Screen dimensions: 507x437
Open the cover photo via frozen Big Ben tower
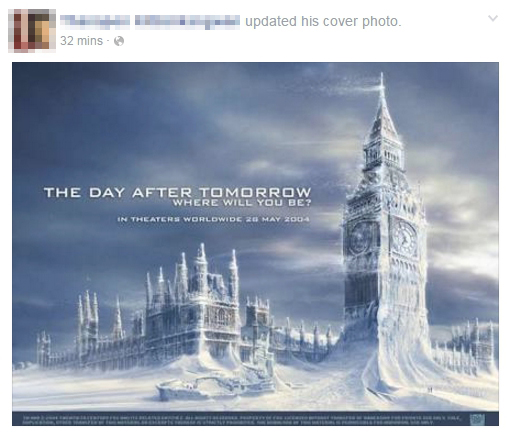coord(385,233)
